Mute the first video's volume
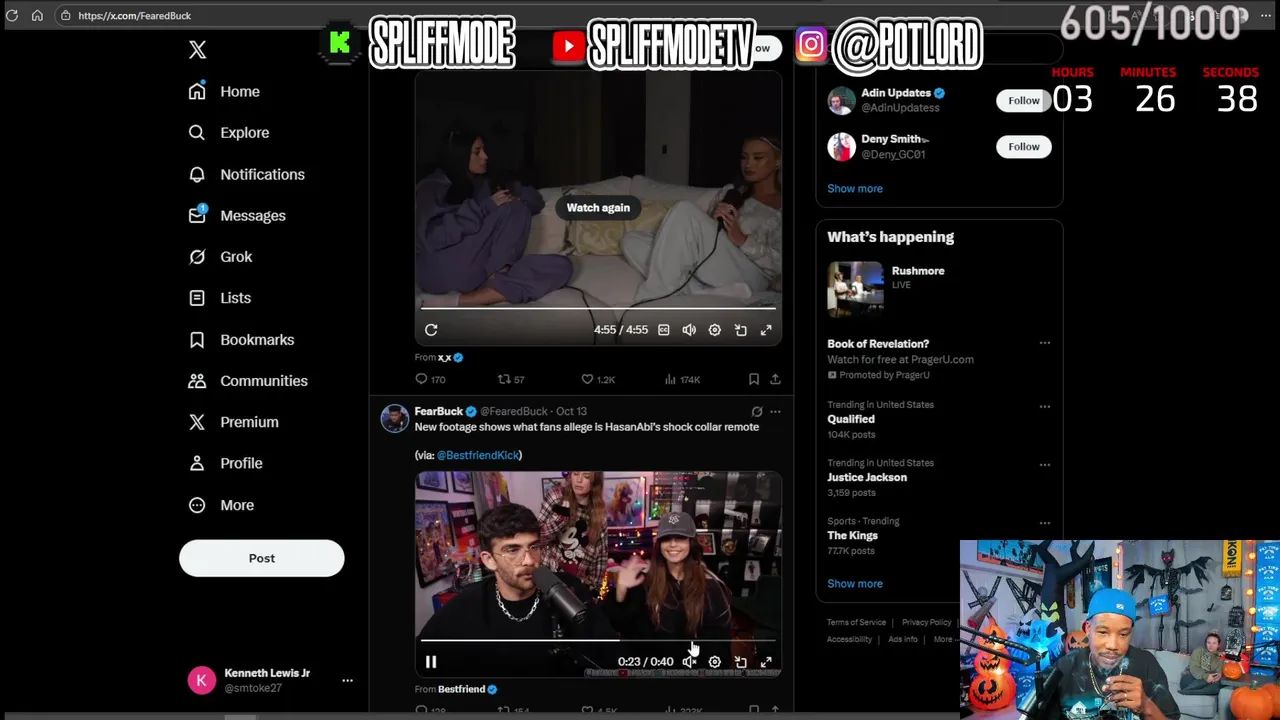Viewport: 1280px width, 720px height. tap(689, 330)
